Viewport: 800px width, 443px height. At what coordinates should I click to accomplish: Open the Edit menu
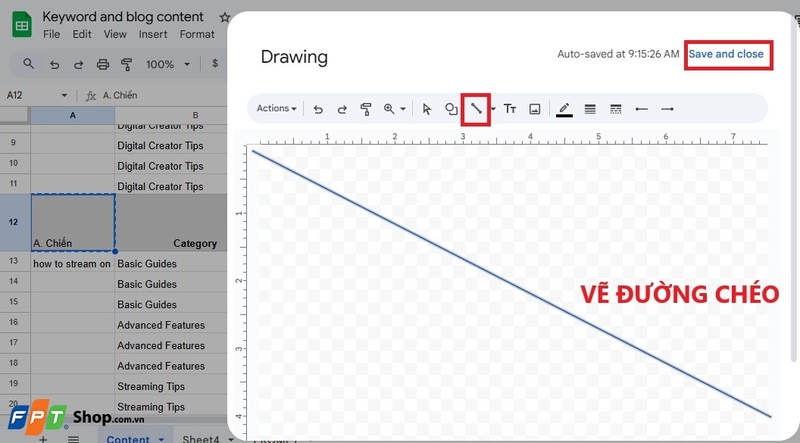(x=82, y=34)
